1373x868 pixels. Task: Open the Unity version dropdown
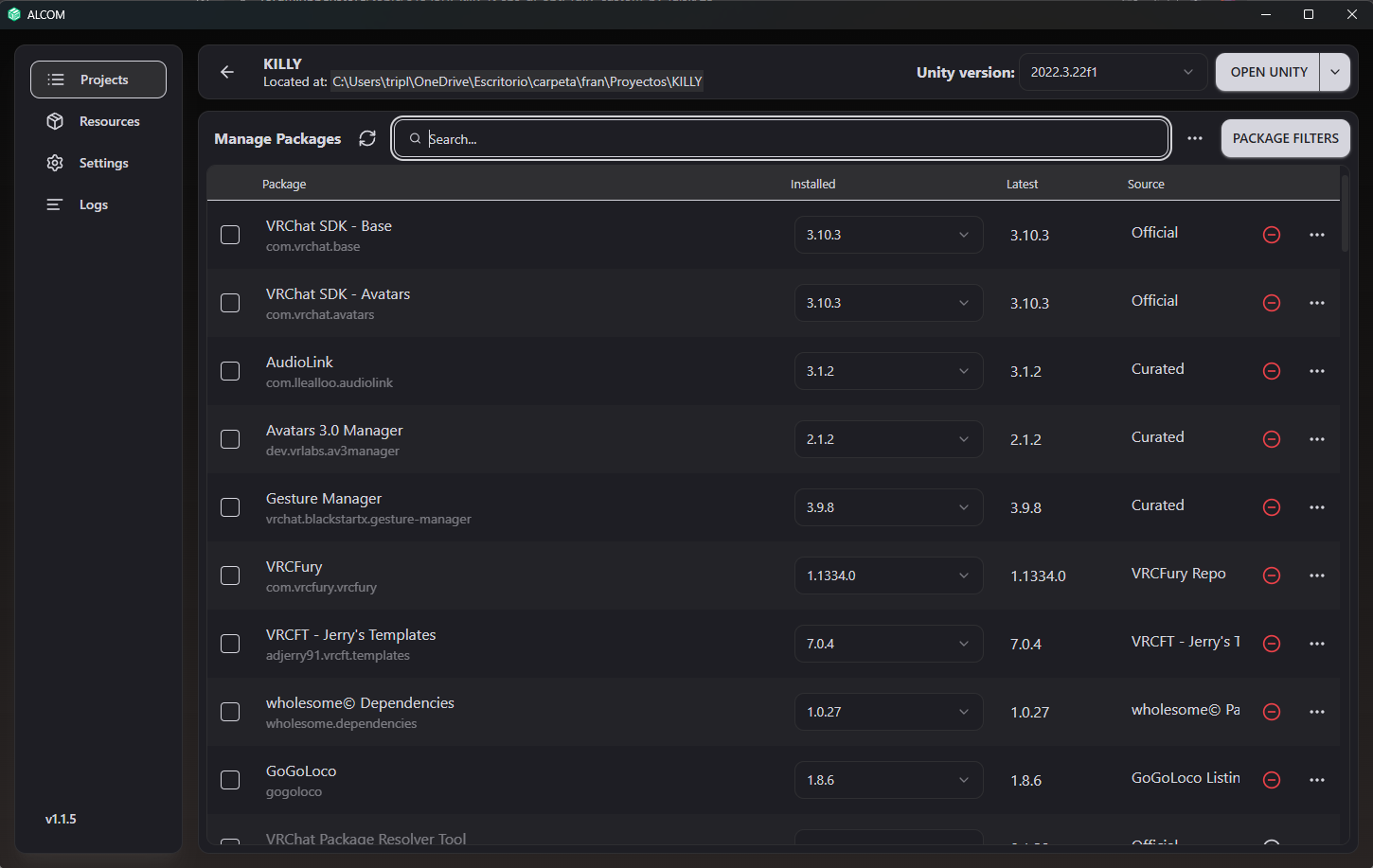pos(1113,72)
